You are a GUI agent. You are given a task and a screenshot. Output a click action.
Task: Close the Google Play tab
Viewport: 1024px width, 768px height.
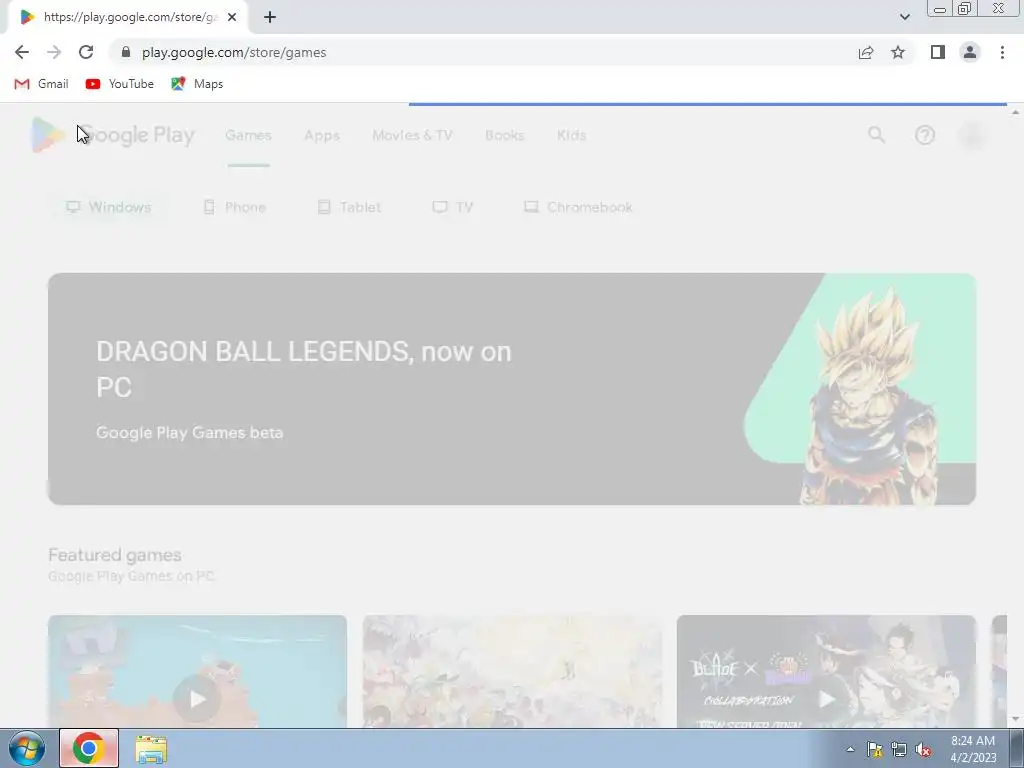click(232, 17)
